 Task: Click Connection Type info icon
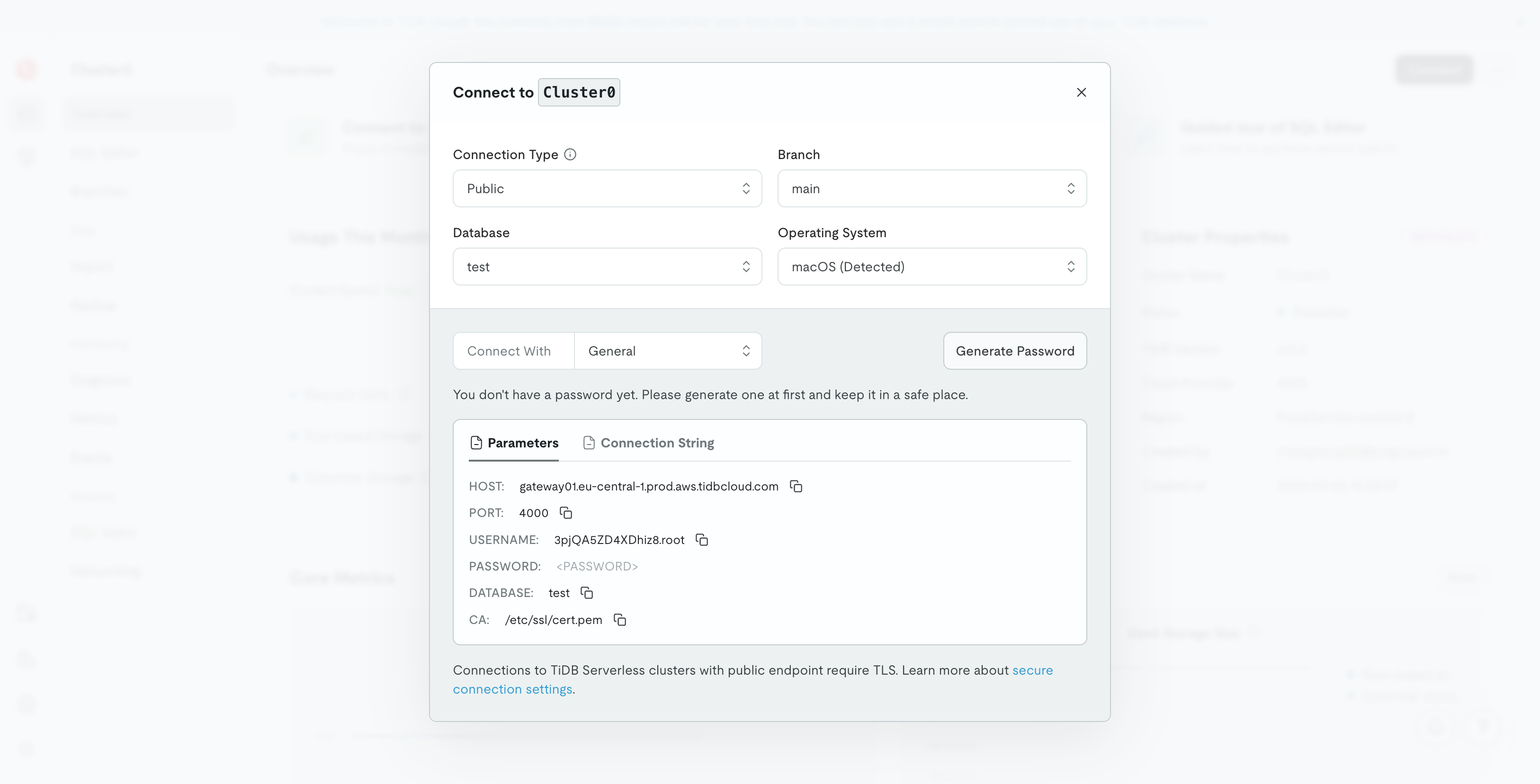click(570, 155)
